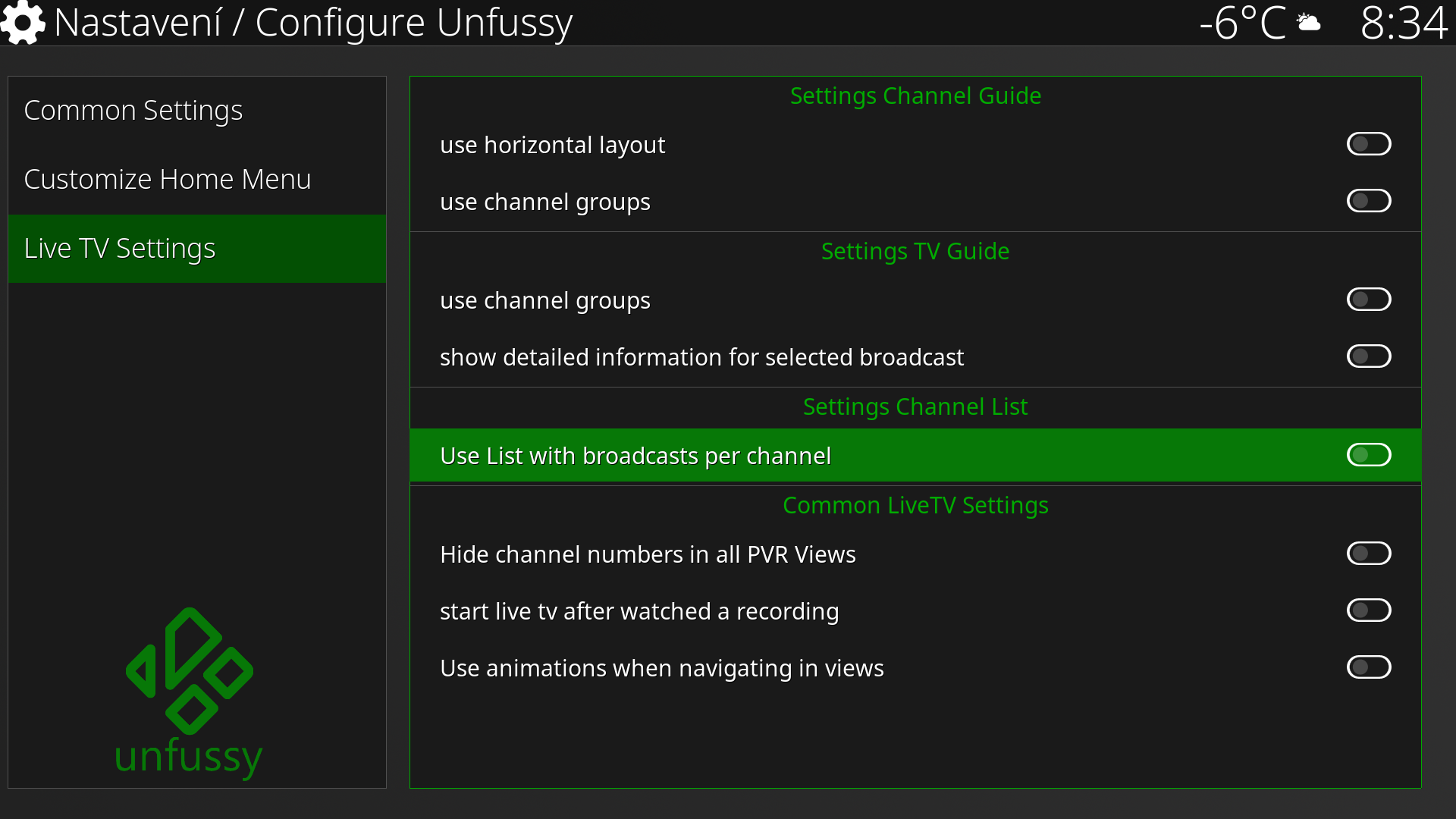The width and height of the screenshot is (1456, 819).
Task: Turn on animations when navigating in views
Action: (1368, 667)
